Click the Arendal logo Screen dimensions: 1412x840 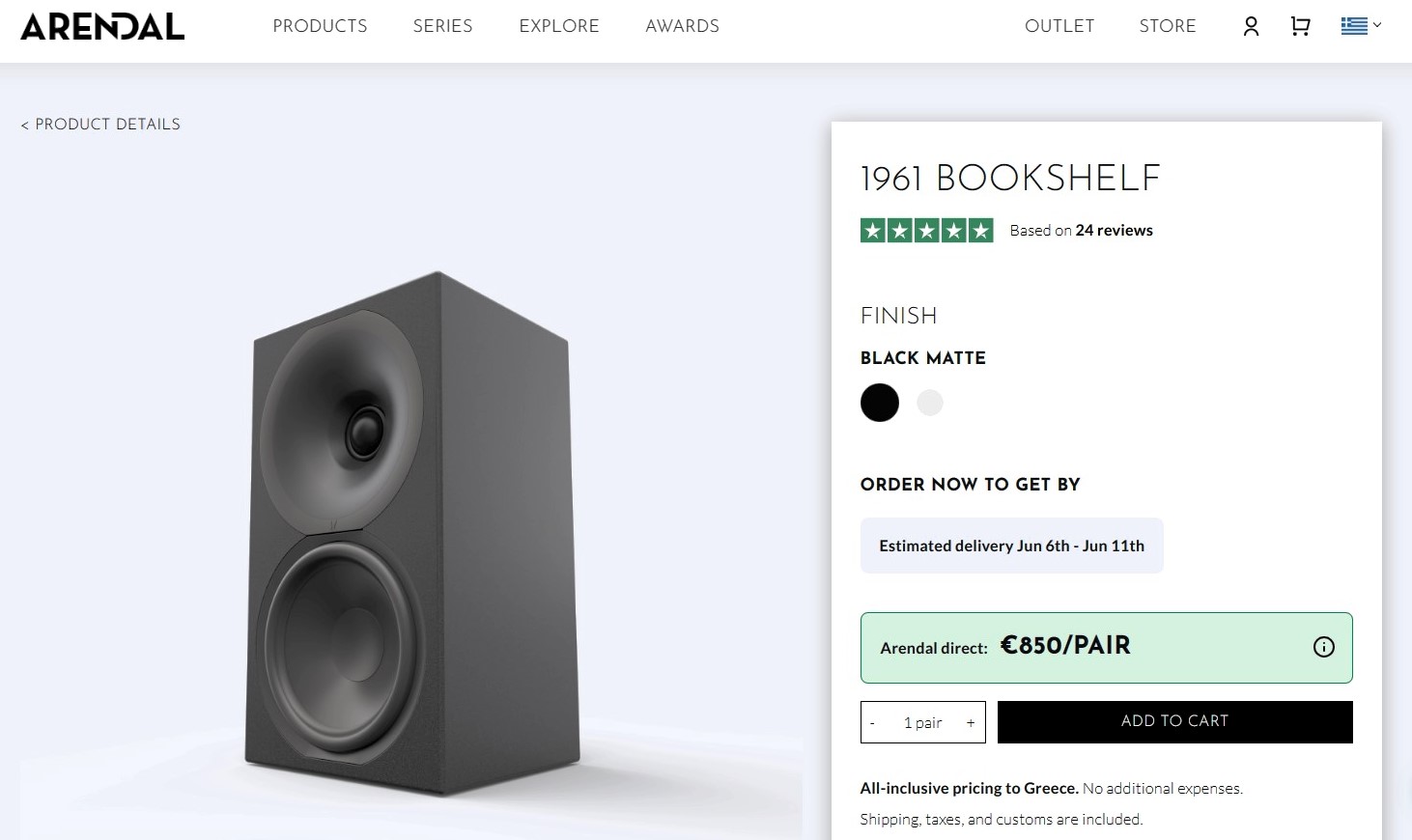click(102, 26)
